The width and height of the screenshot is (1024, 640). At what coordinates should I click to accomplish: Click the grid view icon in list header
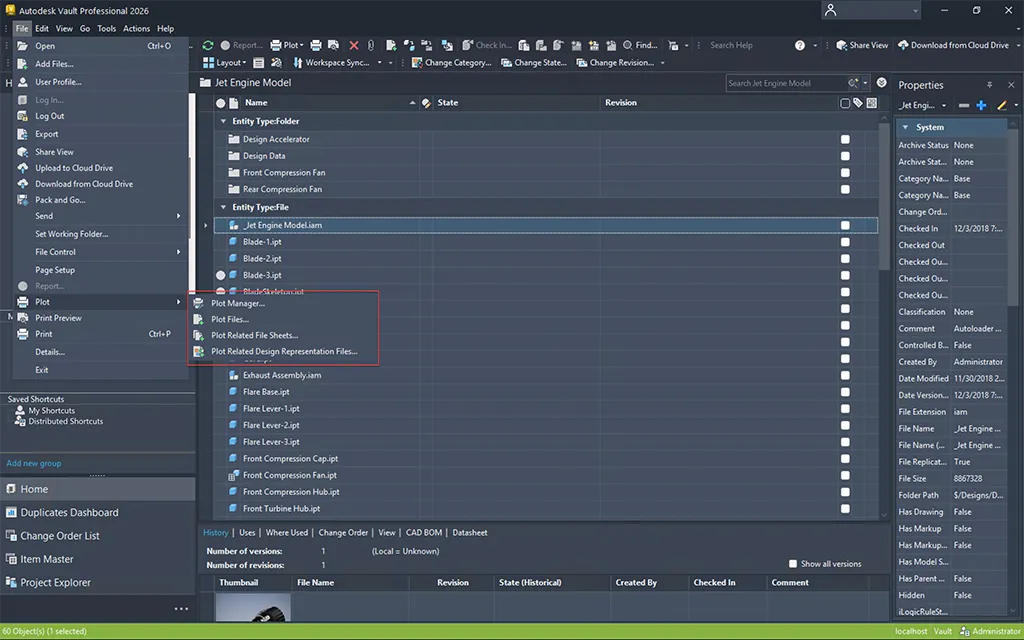coord(872,103)
